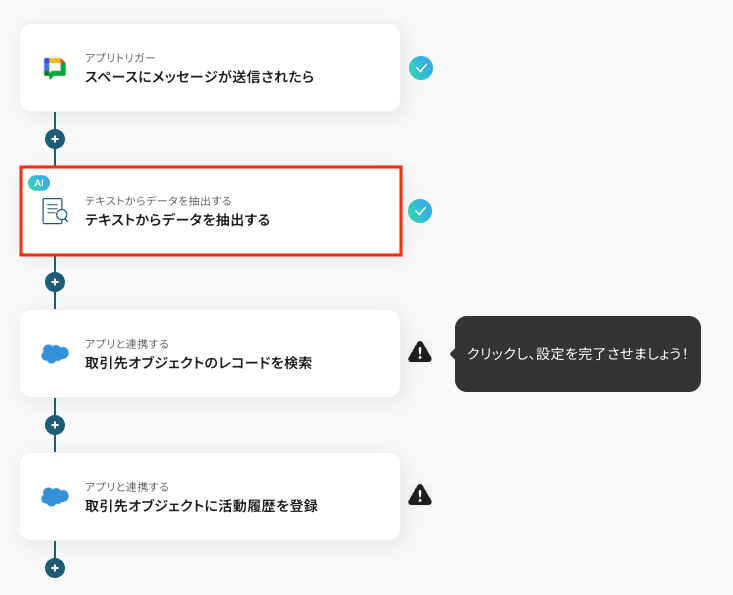
Task: Add a step below the レコードを検索 card
Action: click(55, 425)
